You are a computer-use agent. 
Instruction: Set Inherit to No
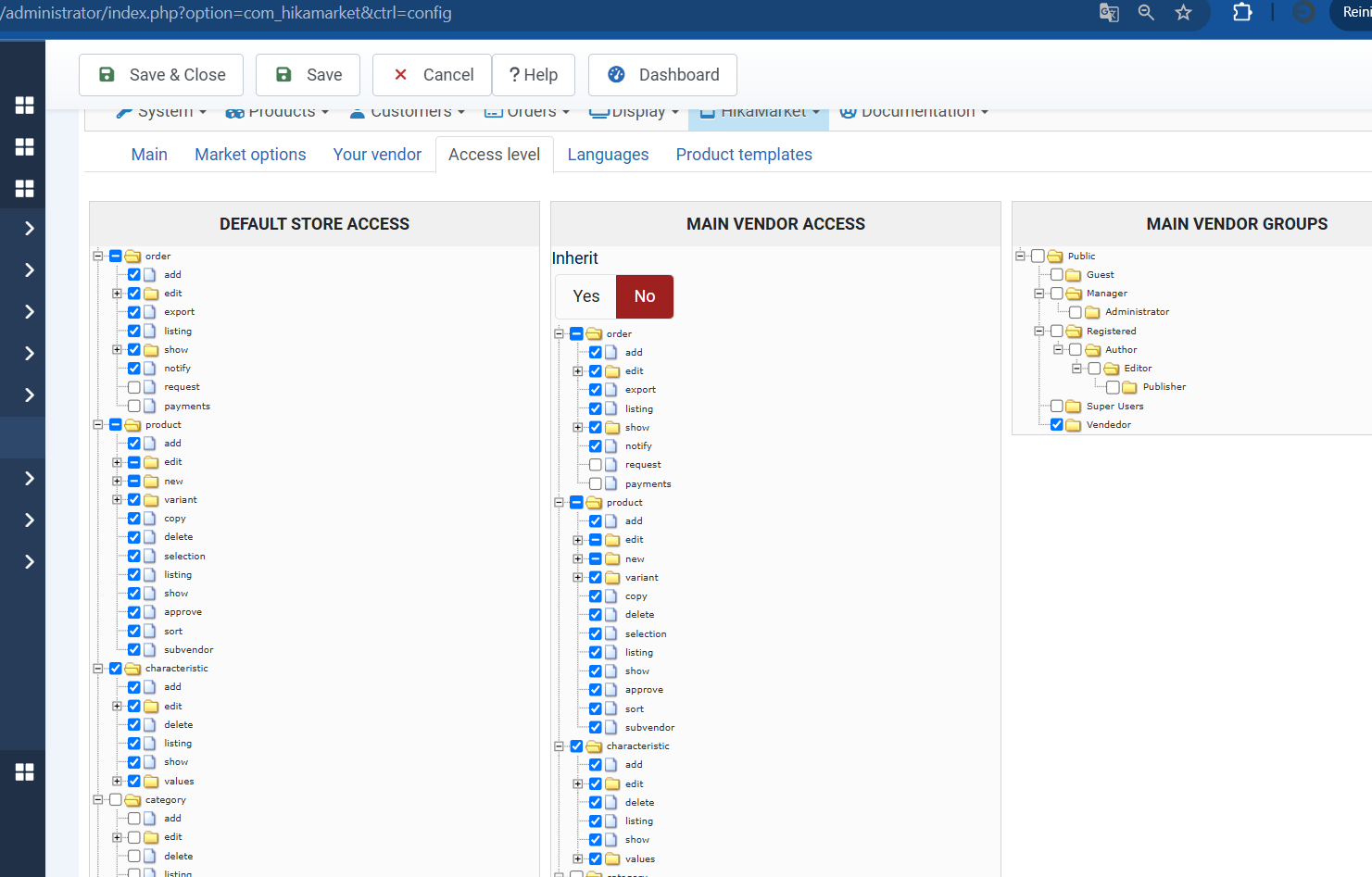645,296
